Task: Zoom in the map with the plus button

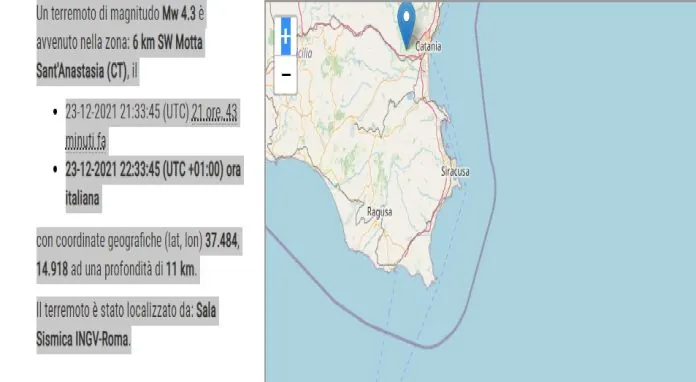Action: click(285, 36)
